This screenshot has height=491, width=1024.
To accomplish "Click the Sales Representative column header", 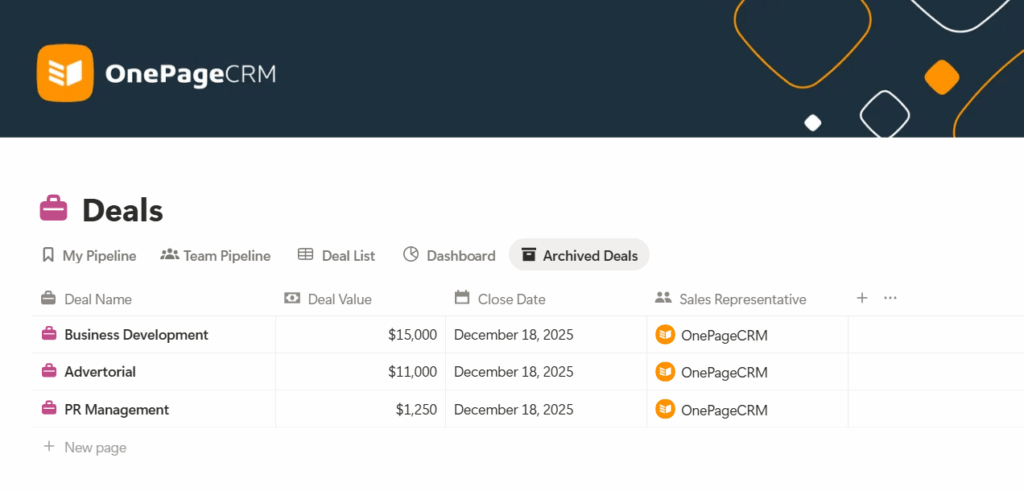I will tap(731, 299).
